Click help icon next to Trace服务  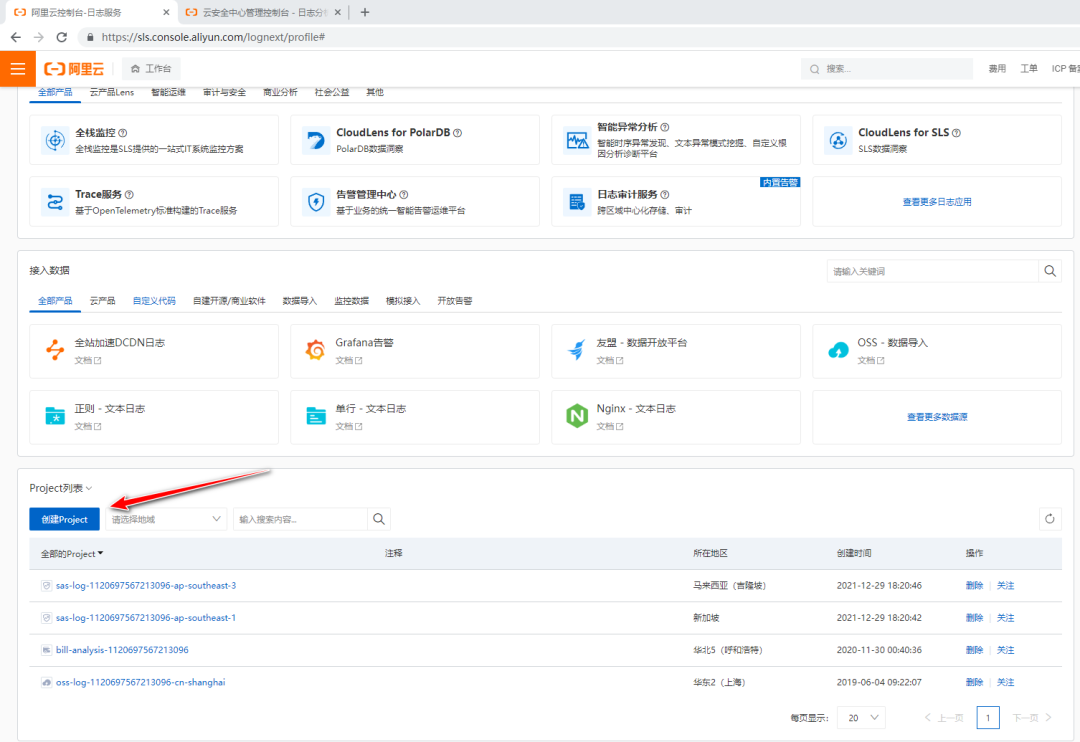pos(129,194)
